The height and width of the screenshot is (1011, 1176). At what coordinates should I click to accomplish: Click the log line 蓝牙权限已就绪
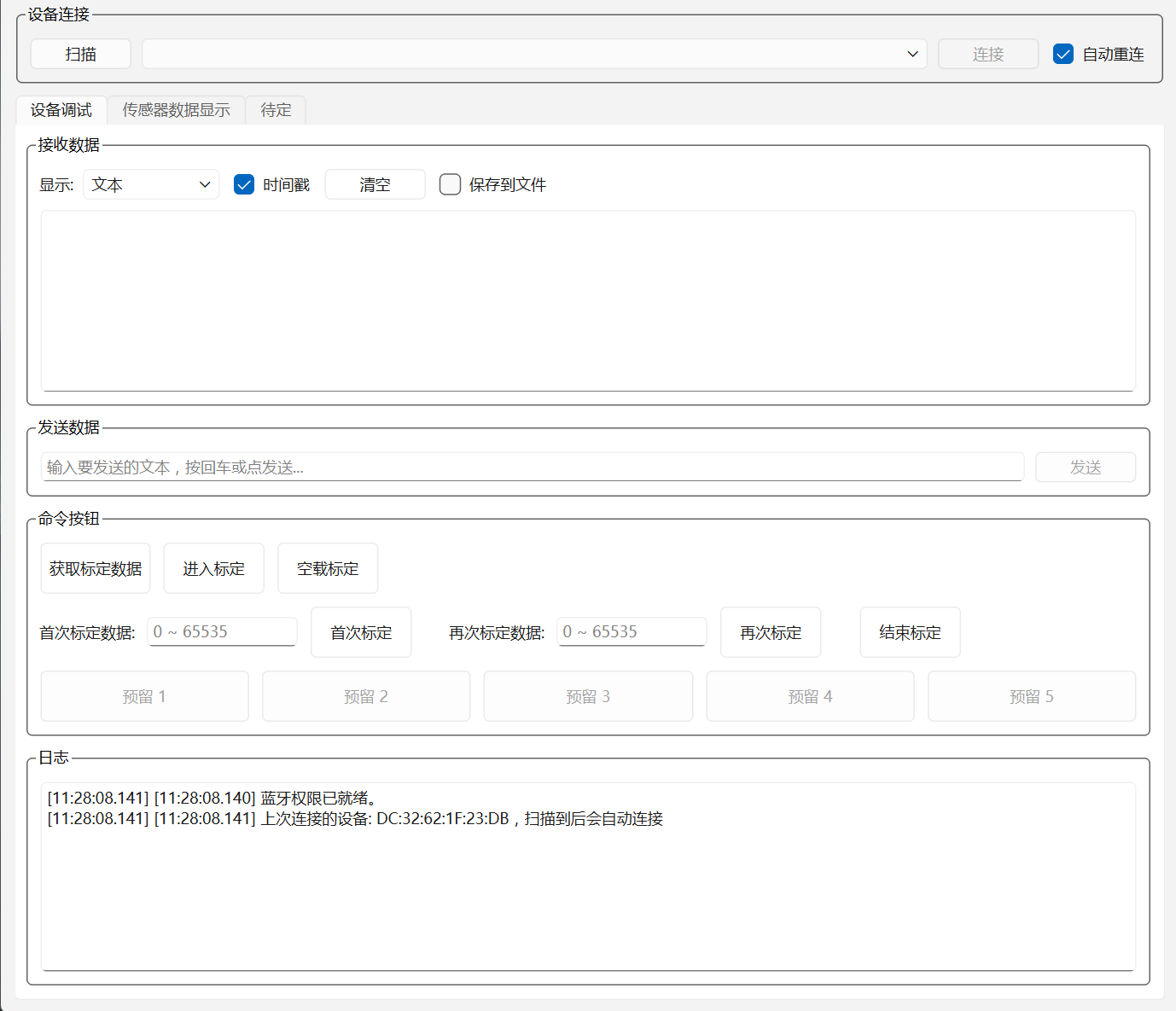pyautogui.click(x=212, y=798)
